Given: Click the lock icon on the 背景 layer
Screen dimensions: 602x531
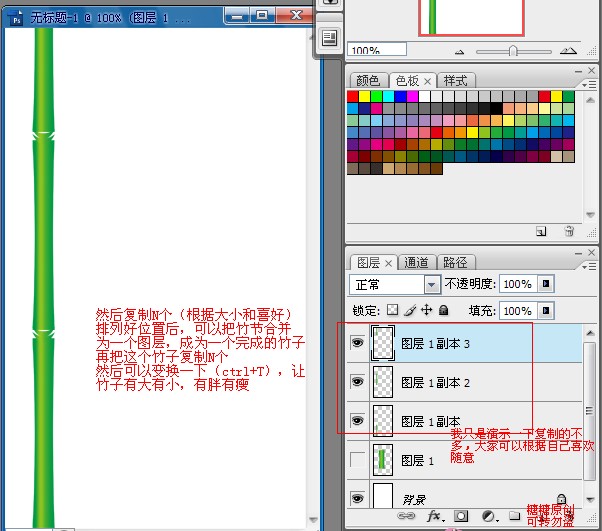Looking at the screenshot, I should [561, 499].
